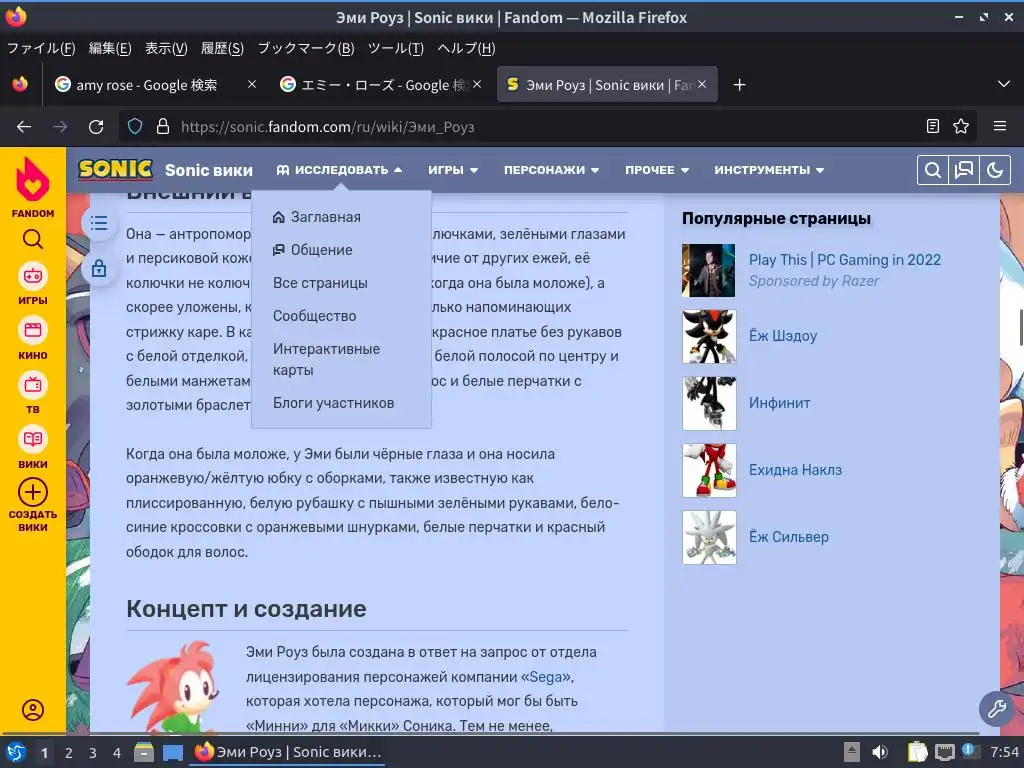Open a new tab with plus
Image resolution: width=1024 pixels, height=768 pixels.
739,85
